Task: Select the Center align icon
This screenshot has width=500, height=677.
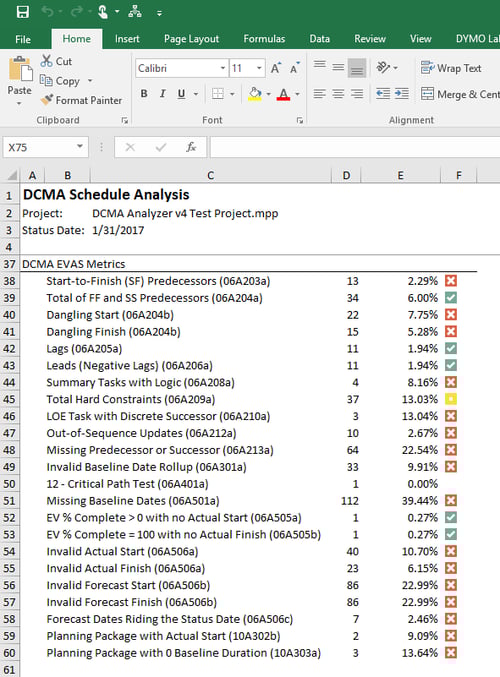Action: pos(338,94)
